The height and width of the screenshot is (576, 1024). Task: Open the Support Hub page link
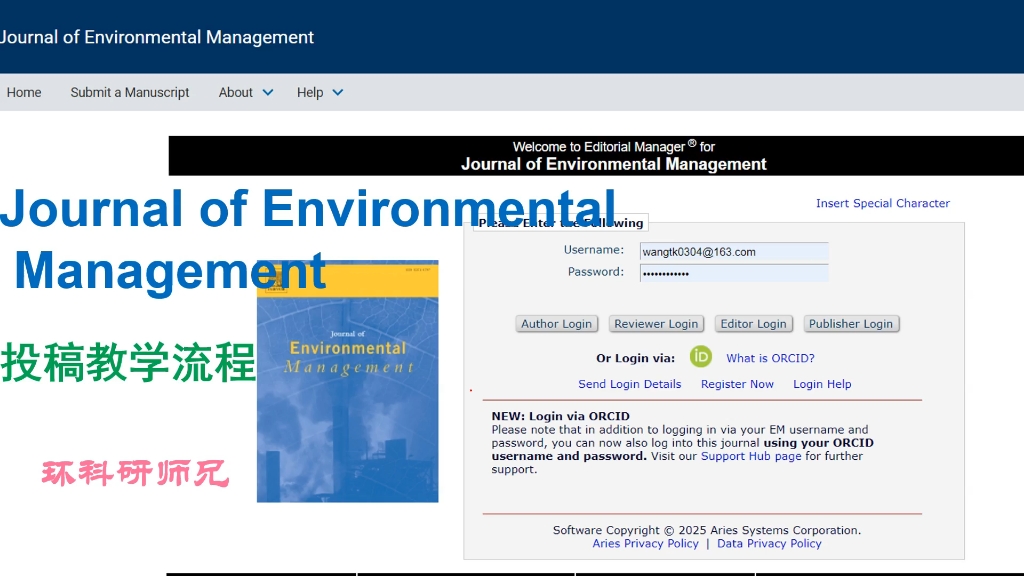(751, 456)
